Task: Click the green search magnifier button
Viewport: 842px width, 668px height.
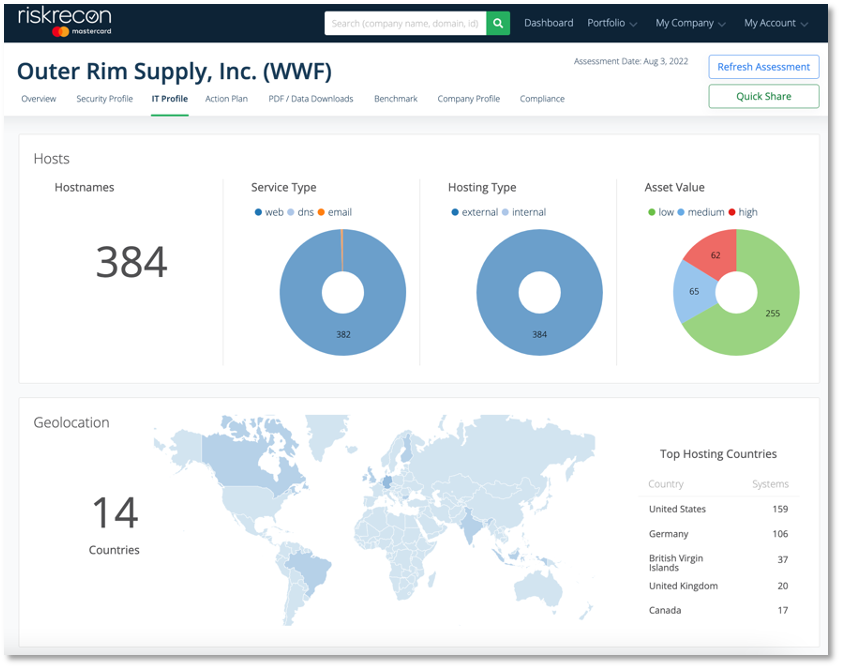Action: click(x=499, y=23)
